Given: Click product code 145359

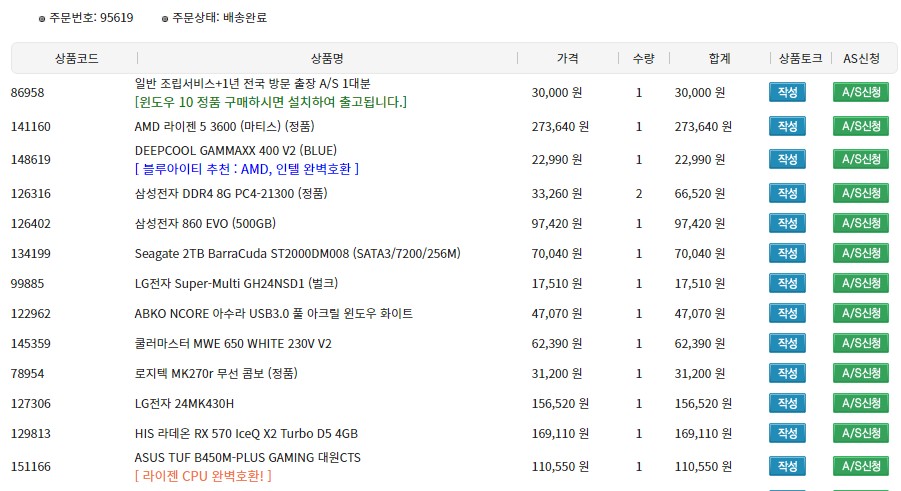Looking at the screenshot, I should (30, 343).
